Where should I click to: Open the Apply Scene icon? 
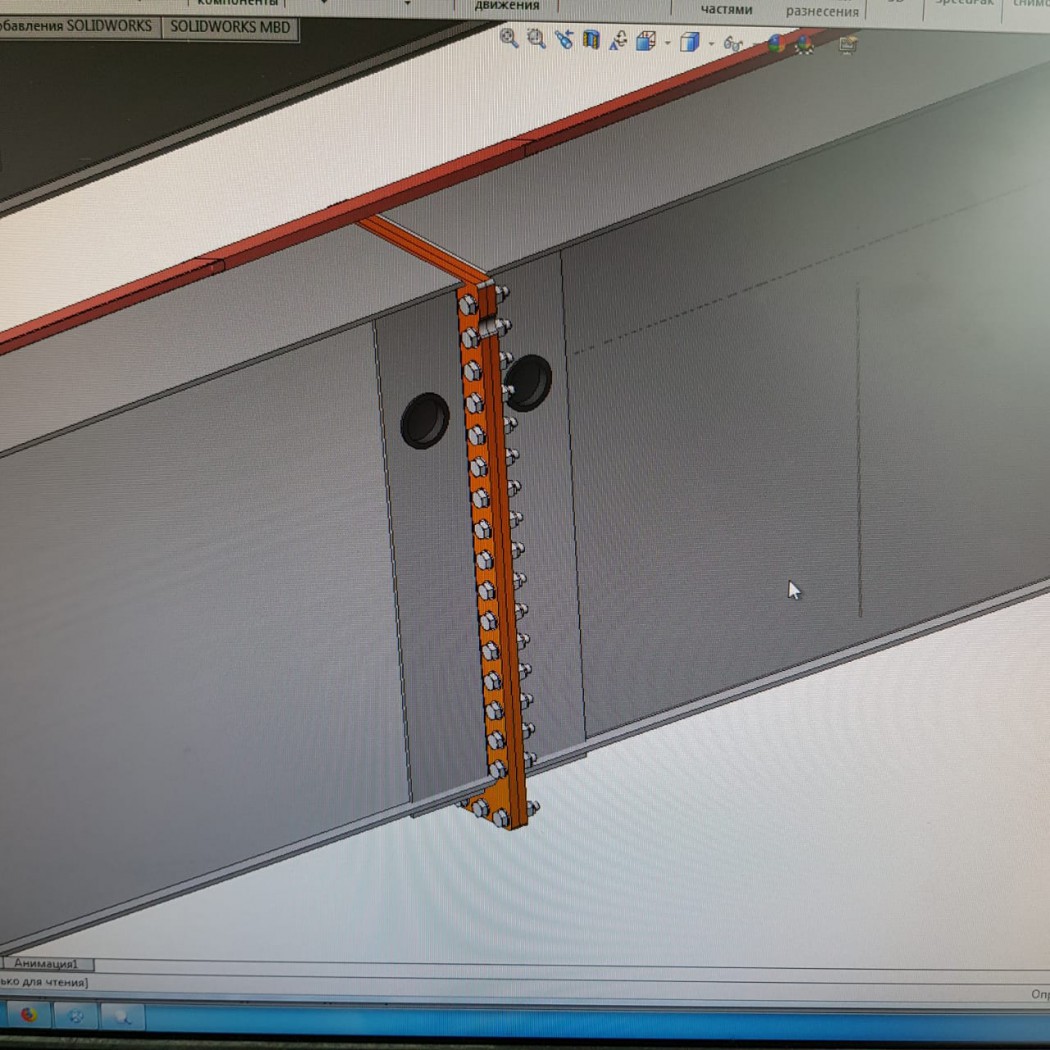click(x=804, y=45)
